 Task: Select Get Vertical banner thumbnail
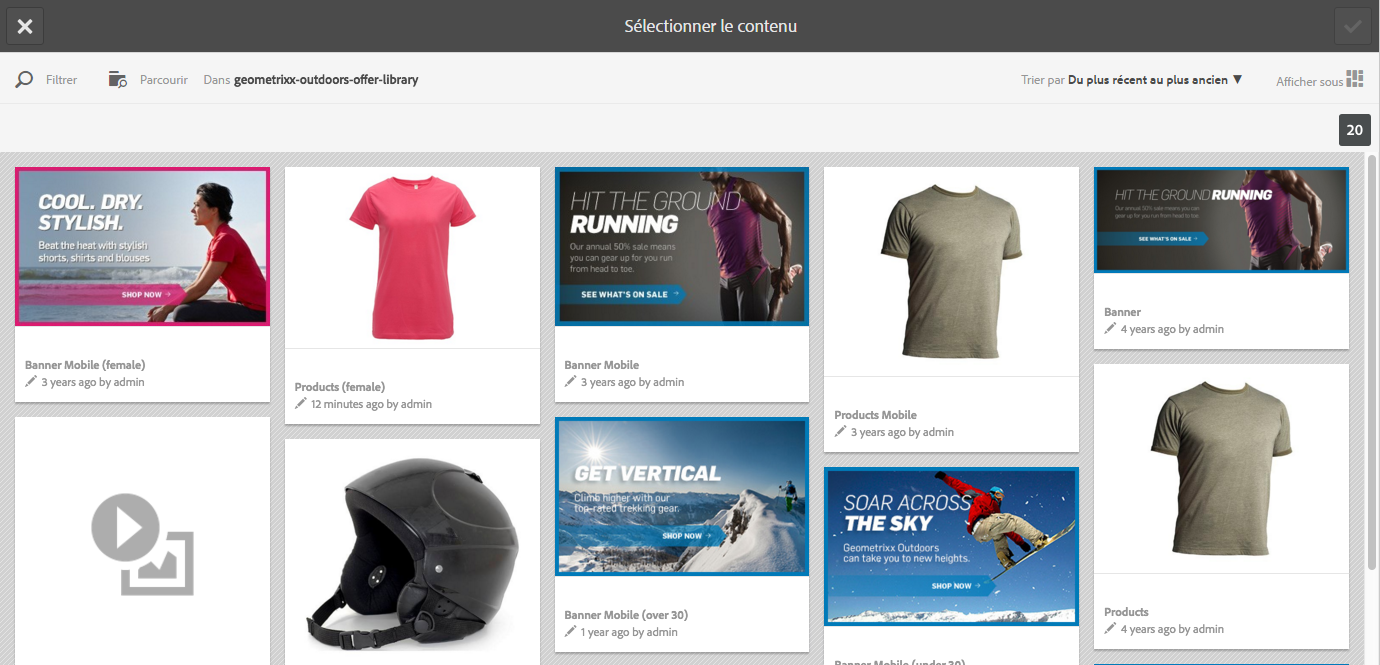click(682, 496)
